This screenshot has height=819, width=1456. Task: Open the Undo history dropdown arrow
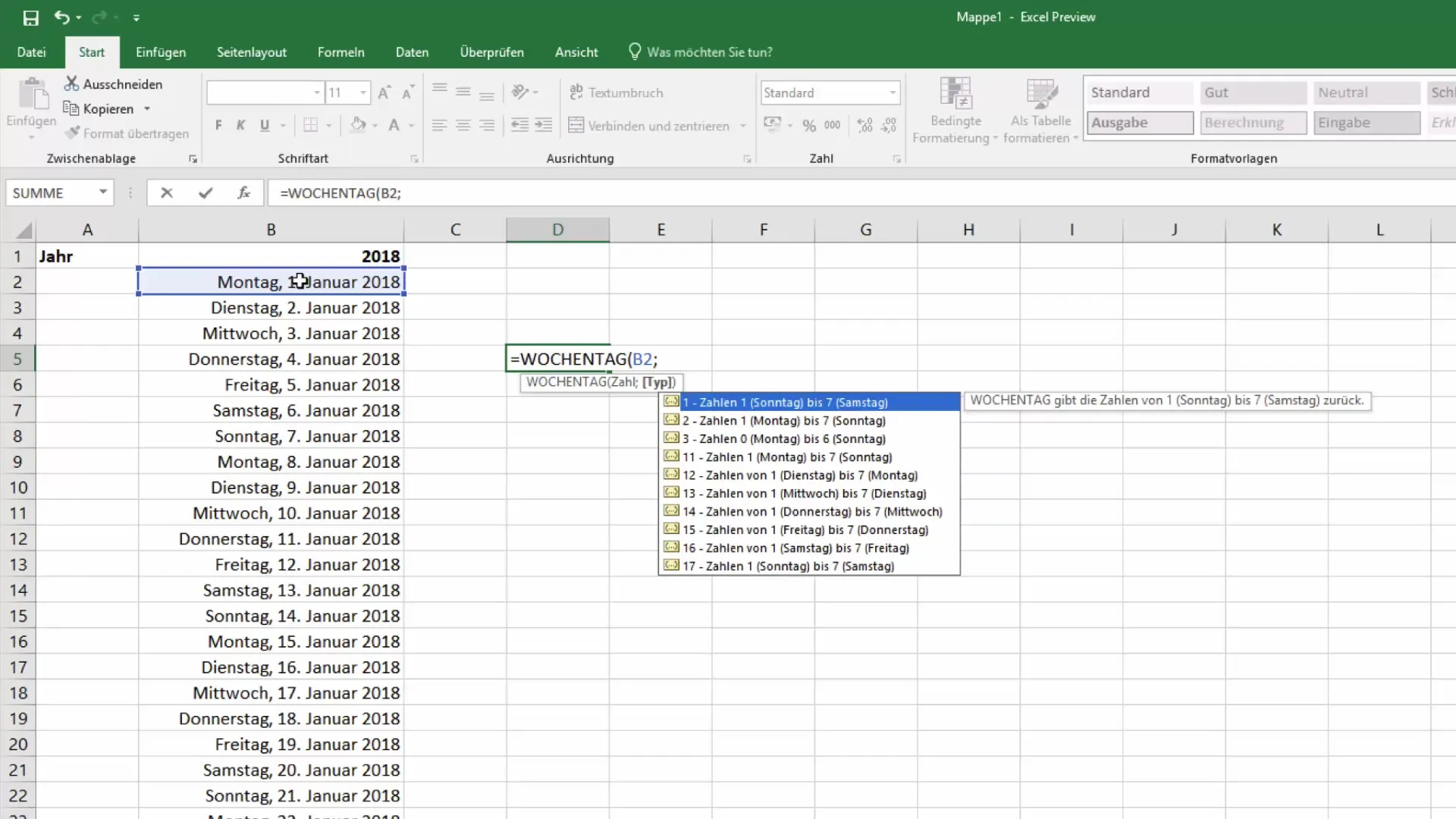tap(79, 17)
